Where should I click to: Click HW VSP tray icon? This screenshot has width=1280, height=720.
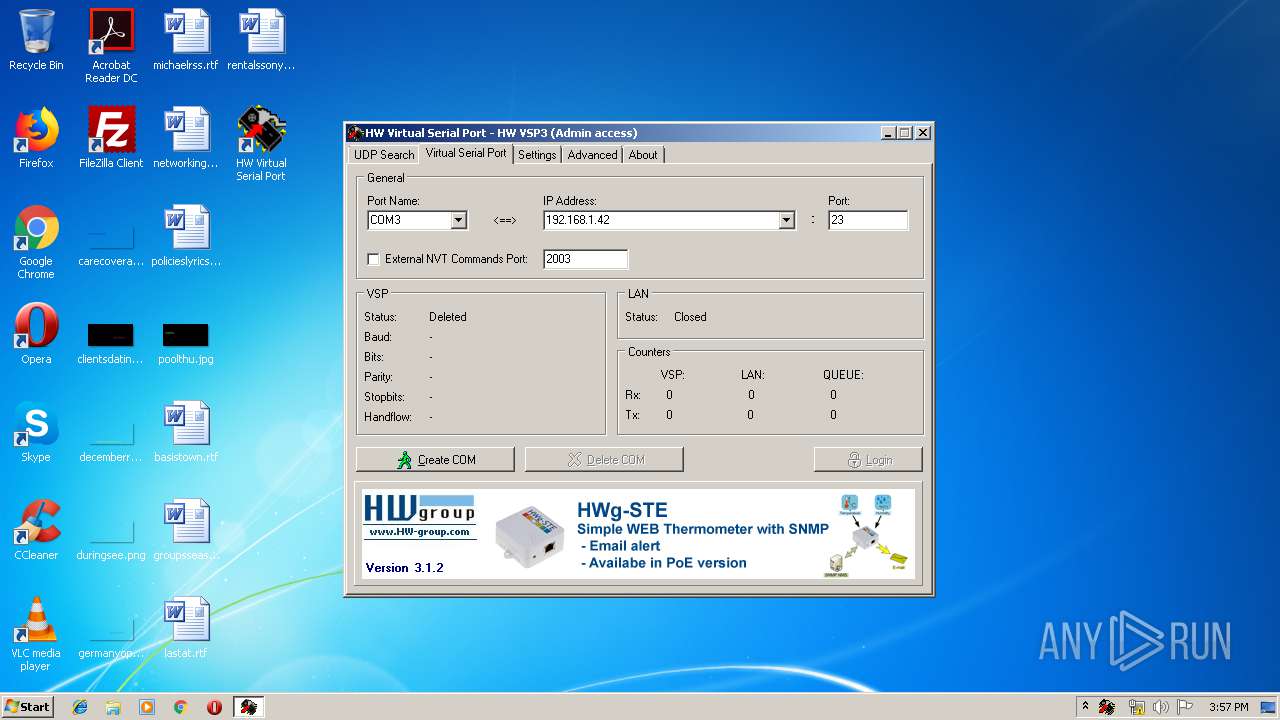(1107, 707)
